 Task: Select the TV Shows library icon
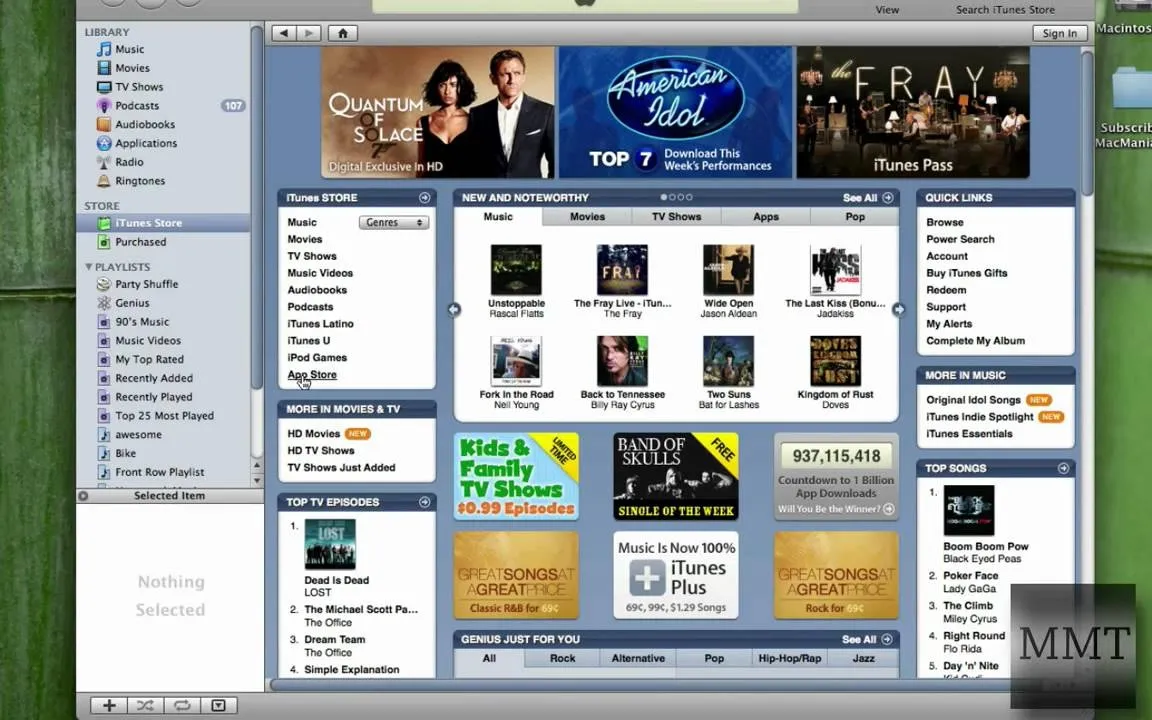[x=104, y=87]
